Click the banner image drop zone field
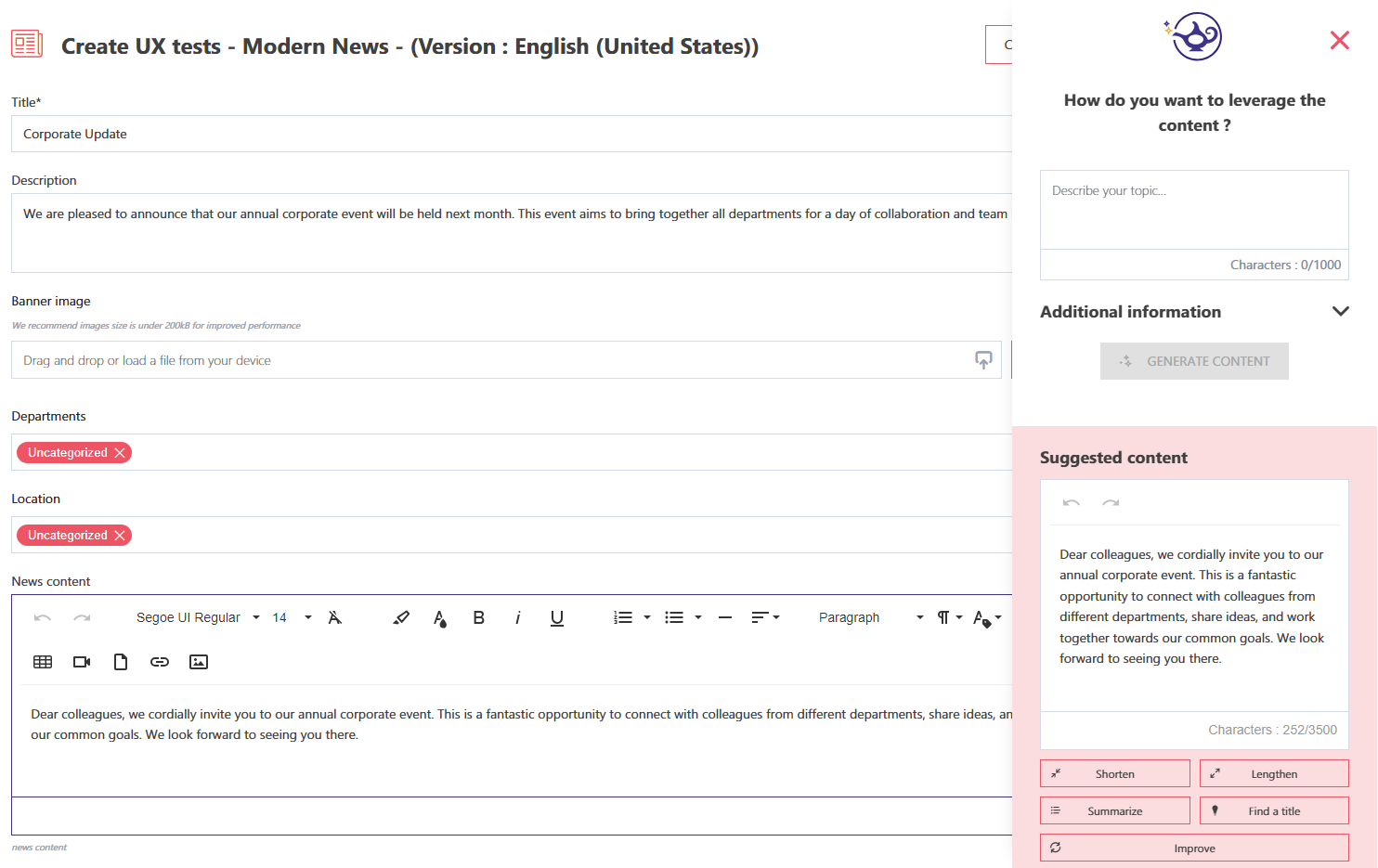Screen dimensions: 1378x868 (x=506, y=360)
